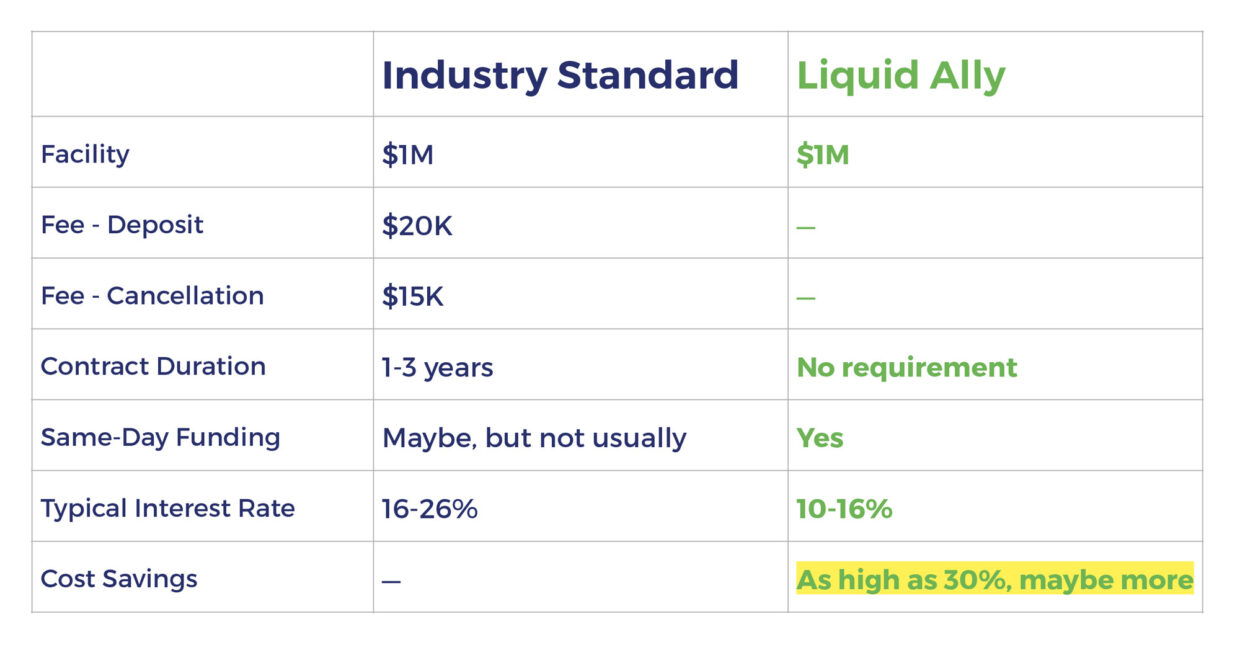This screenshot has height=645, width=1240.
Task: Click the 'Maybe, but not usually' cell
Action: coord(534,438)
